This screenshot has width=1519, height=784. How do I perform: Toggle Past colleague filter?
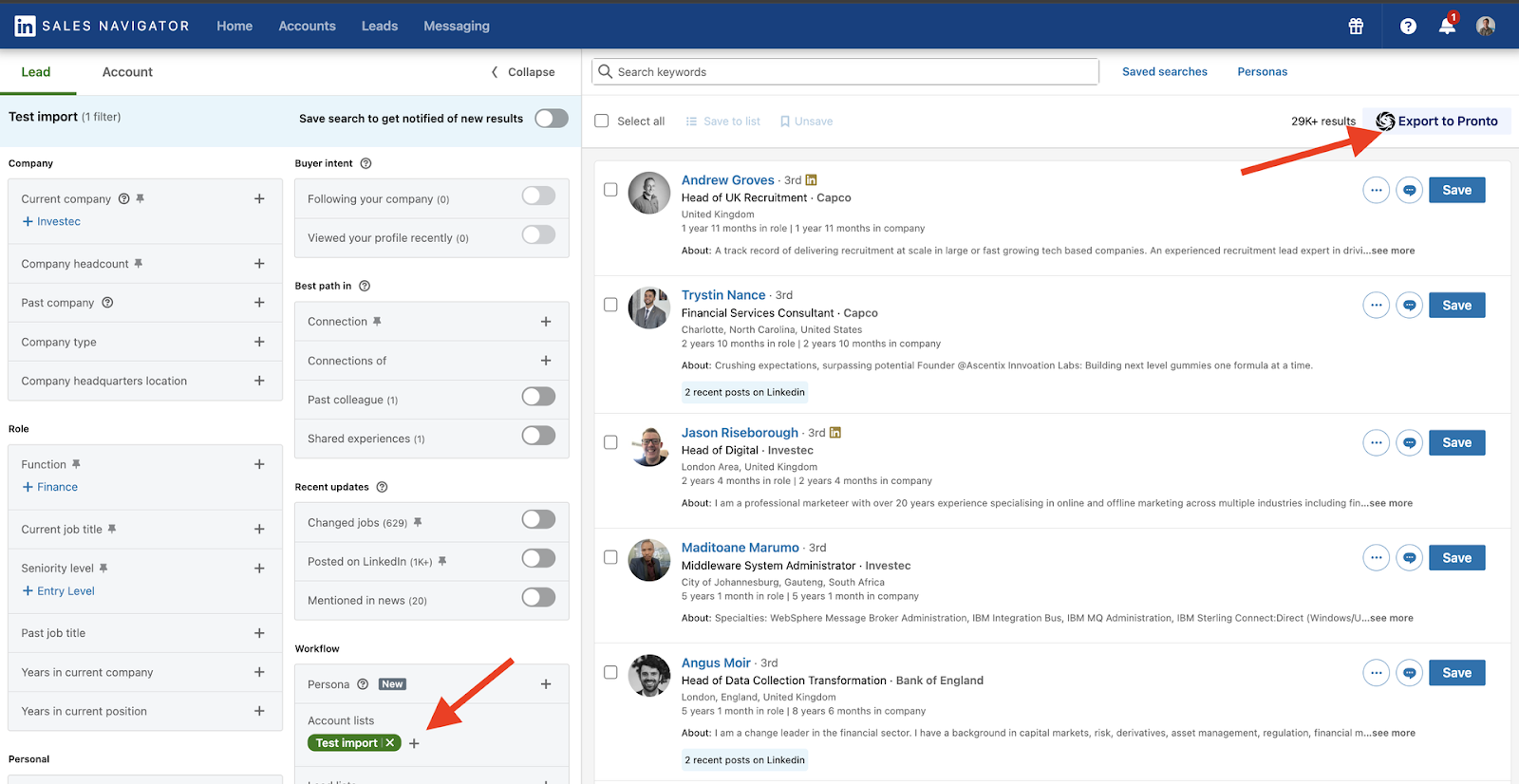[x=538, y=397]
